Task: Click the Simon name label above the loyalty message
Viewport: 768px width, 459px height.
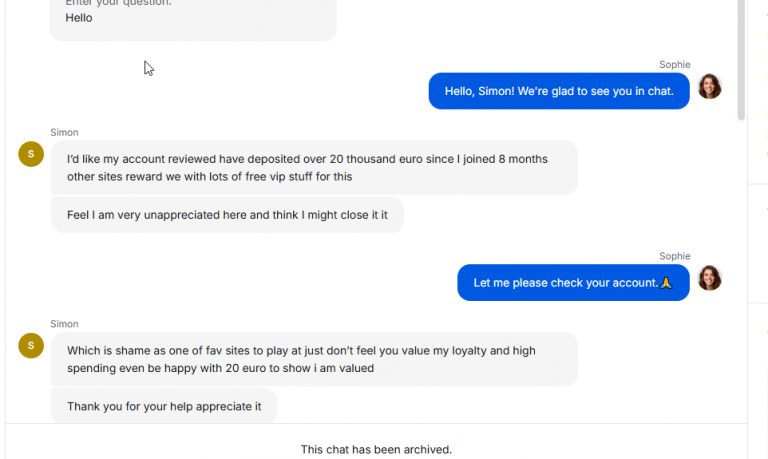Action: 64,324
